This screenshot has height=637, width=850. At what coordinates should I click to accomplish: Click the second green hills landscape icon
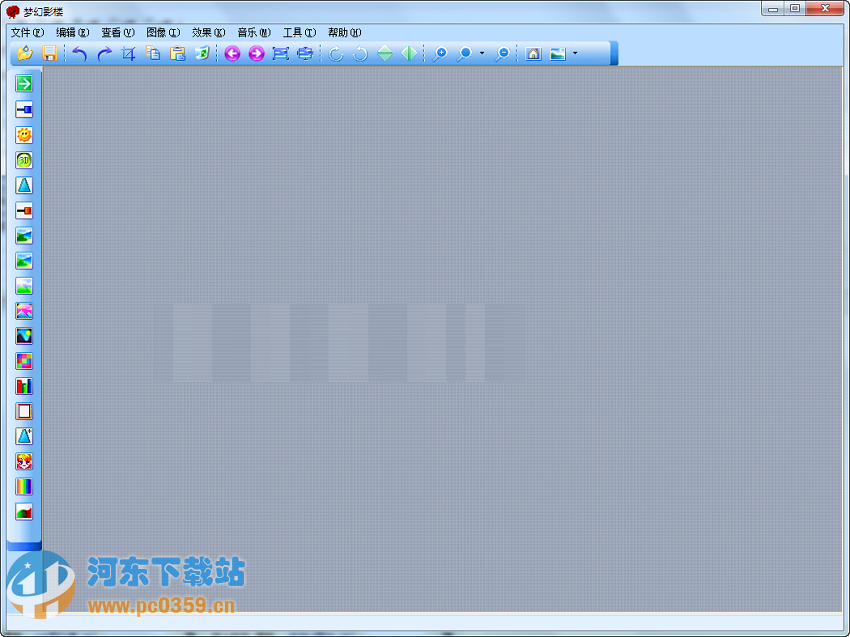[24, 261]
